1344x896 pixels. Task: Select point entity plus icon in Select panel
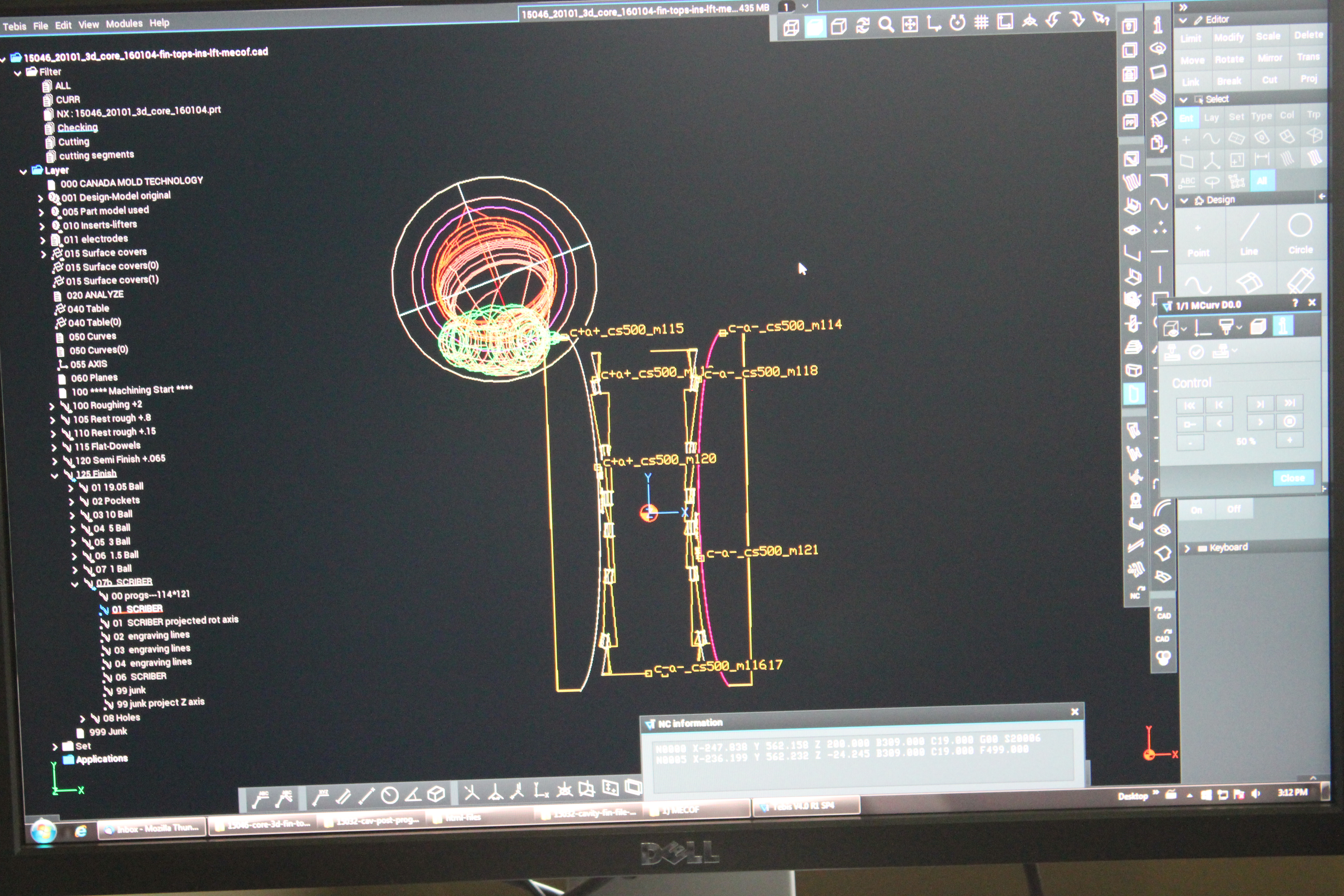1186,140
